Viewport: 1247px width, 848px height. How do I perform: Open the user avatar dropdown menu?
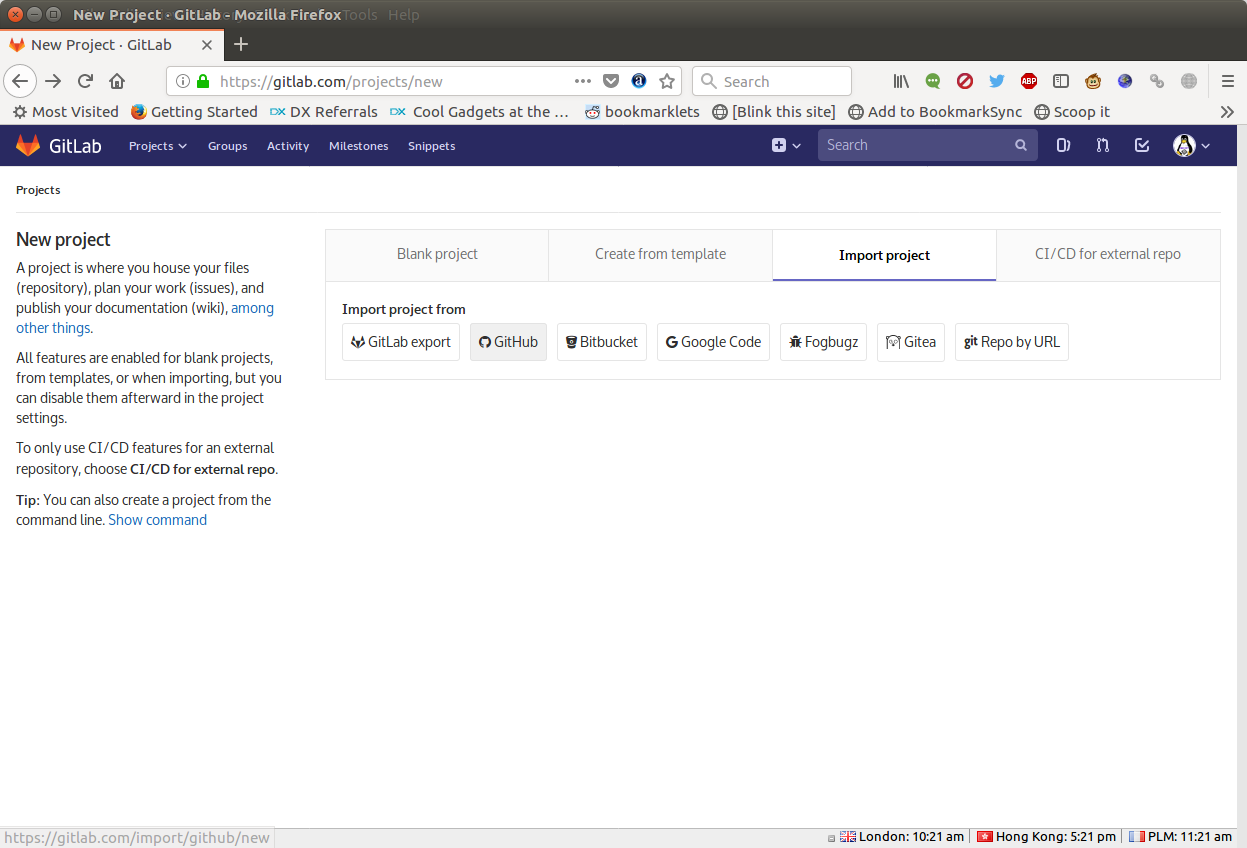tap(1192, 145)
